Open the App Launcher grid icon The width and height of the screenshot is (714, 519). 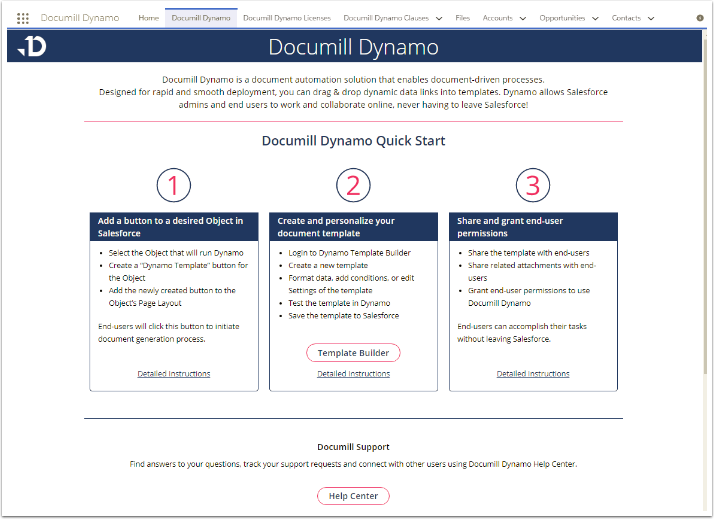tap(23, 18)
